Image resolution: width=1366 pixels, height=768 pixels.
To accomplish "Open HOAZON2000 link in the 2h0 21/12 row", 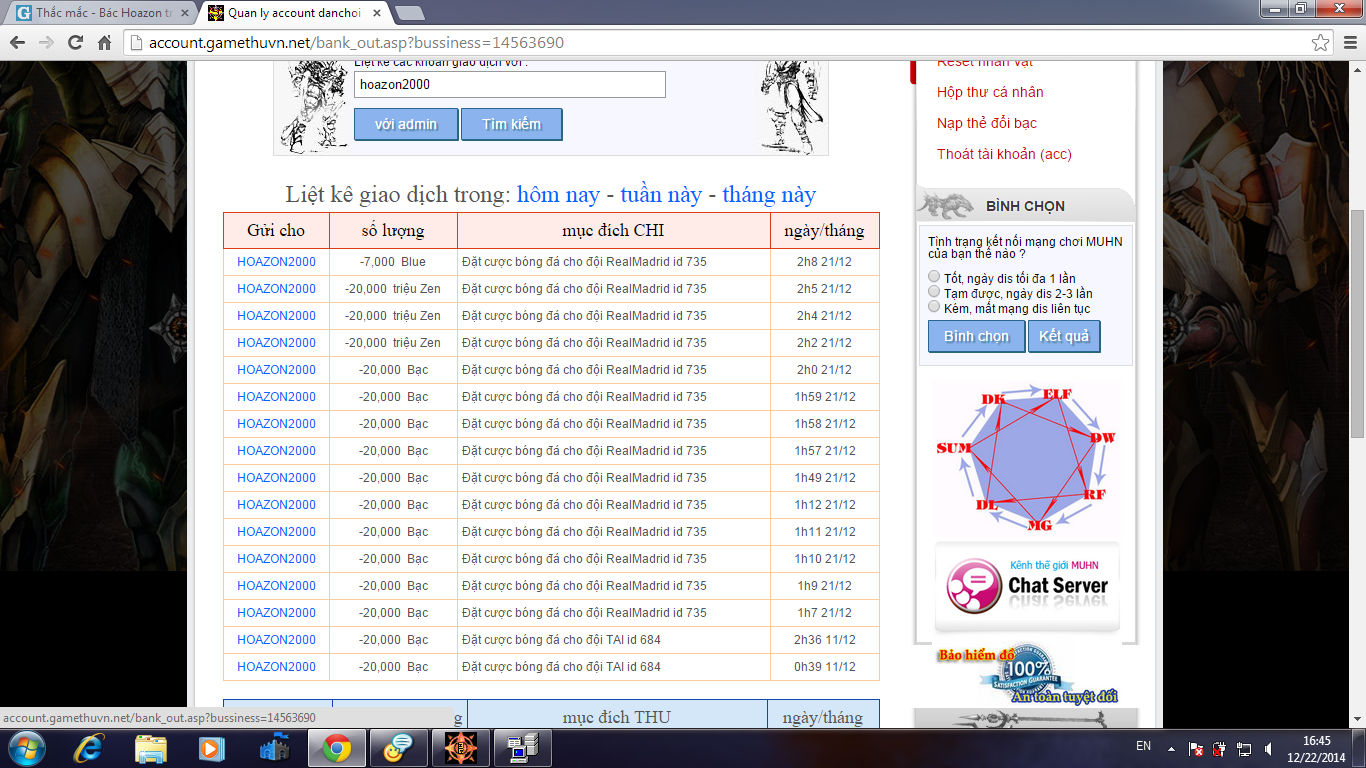I will [276, 370].
